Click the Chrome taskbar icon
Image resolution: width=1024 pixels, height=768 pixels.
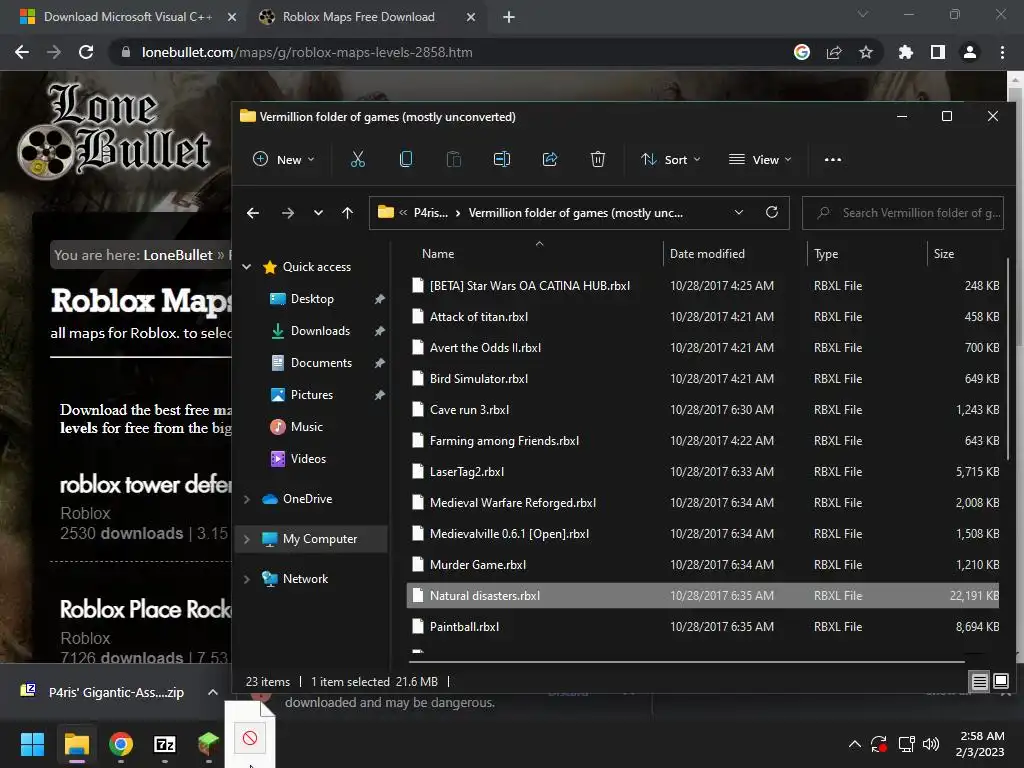pyautogui.click(x=121, y=744)
